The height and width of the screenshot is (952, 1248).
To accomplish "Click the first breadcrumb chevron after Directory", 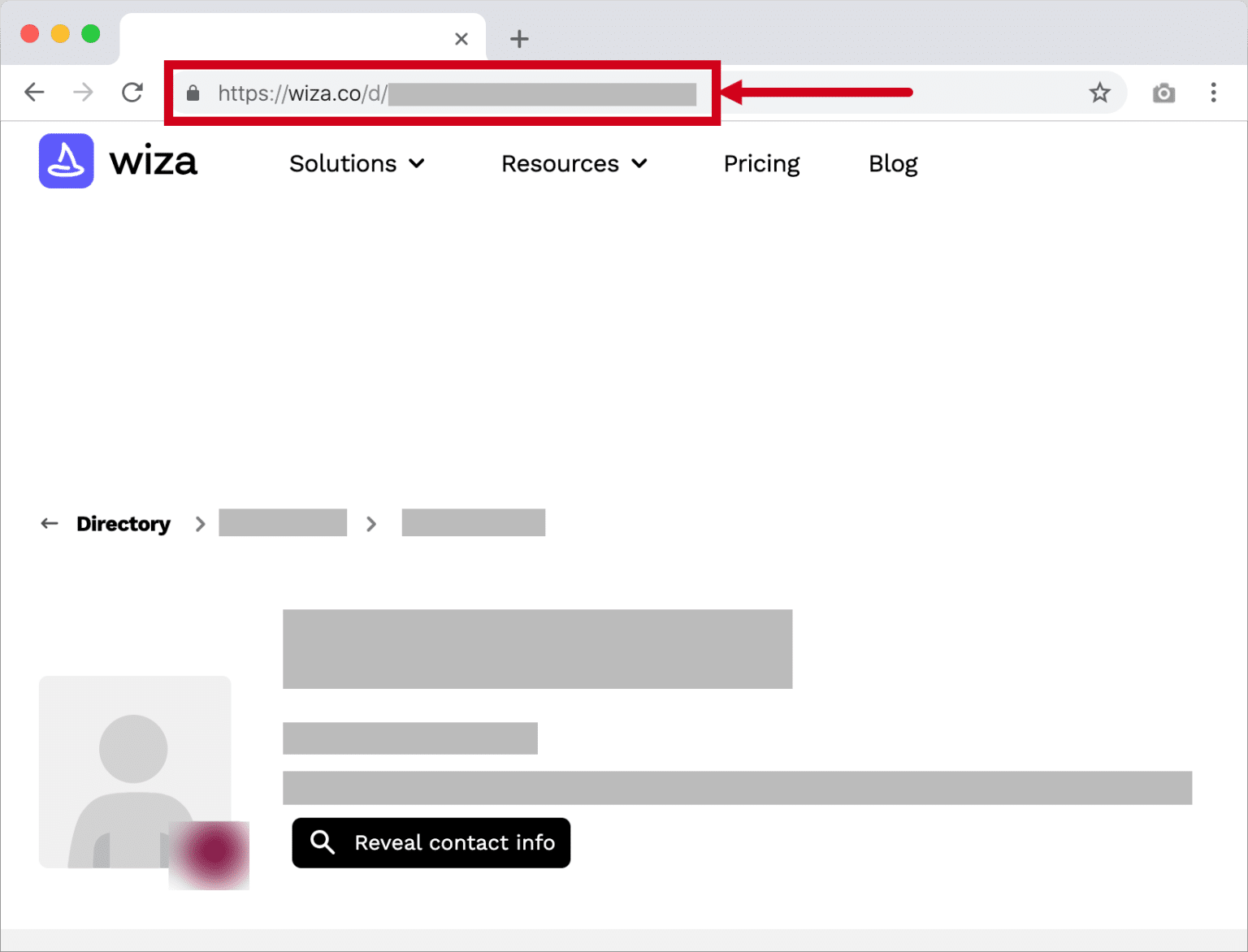I will pyautogui.click(x=200, y=524).
